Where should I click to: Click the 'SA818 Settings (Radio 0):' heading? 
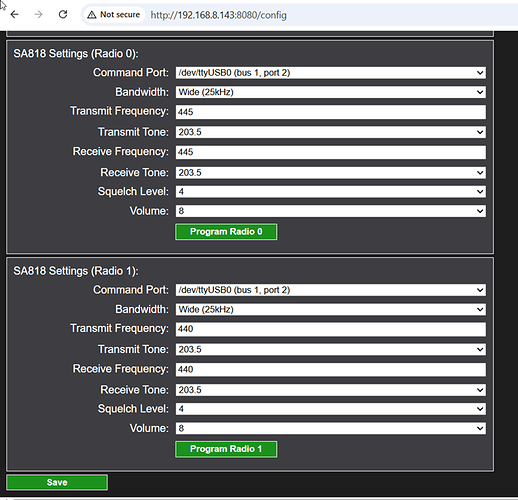tap(76, 54)
